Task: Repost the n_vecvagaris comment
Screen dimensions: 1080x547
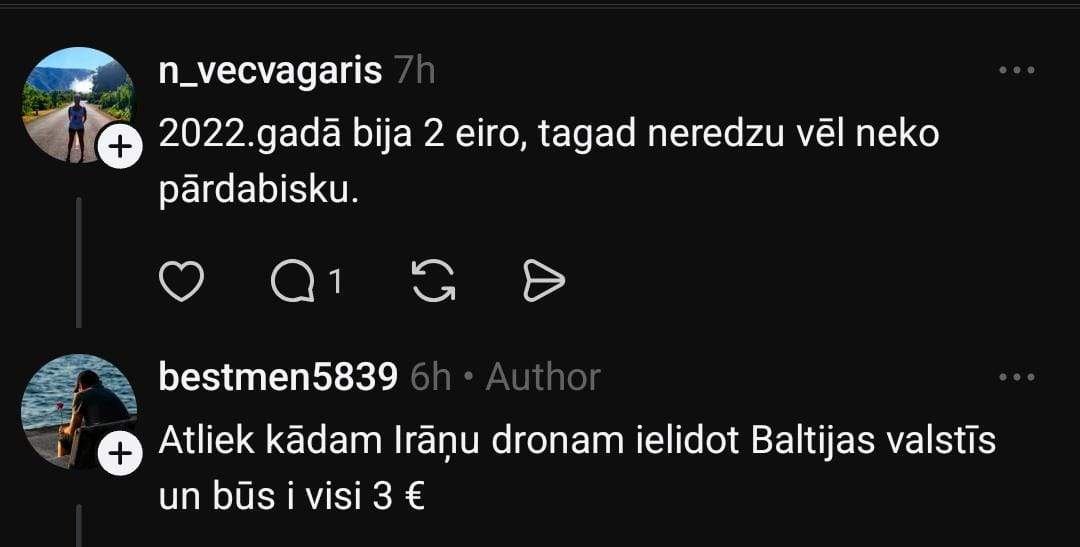Action: click(x=433, y=281)
